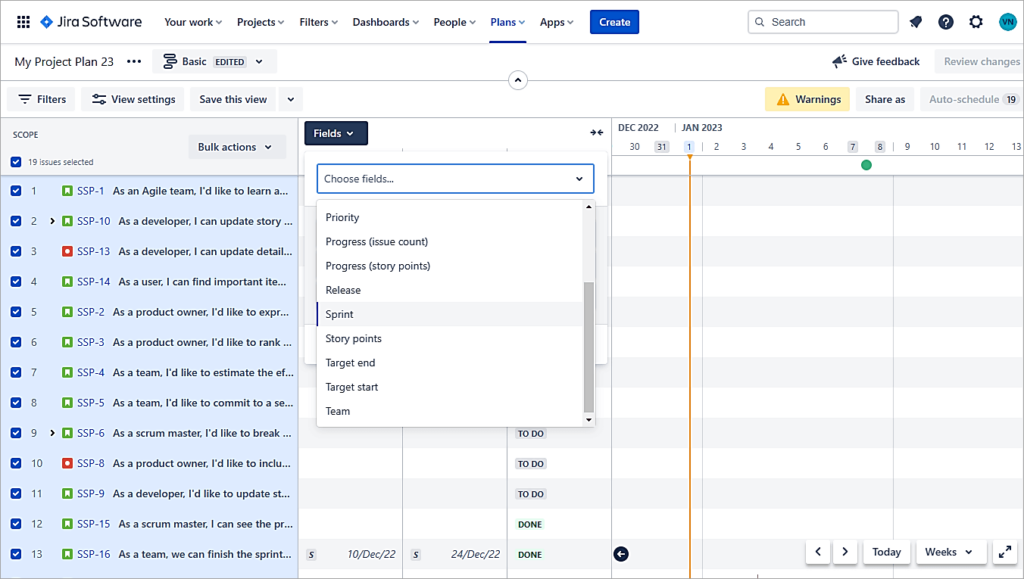Open the help question mark icon
This screenshot has width=1024, height=579.
(946, 22)
